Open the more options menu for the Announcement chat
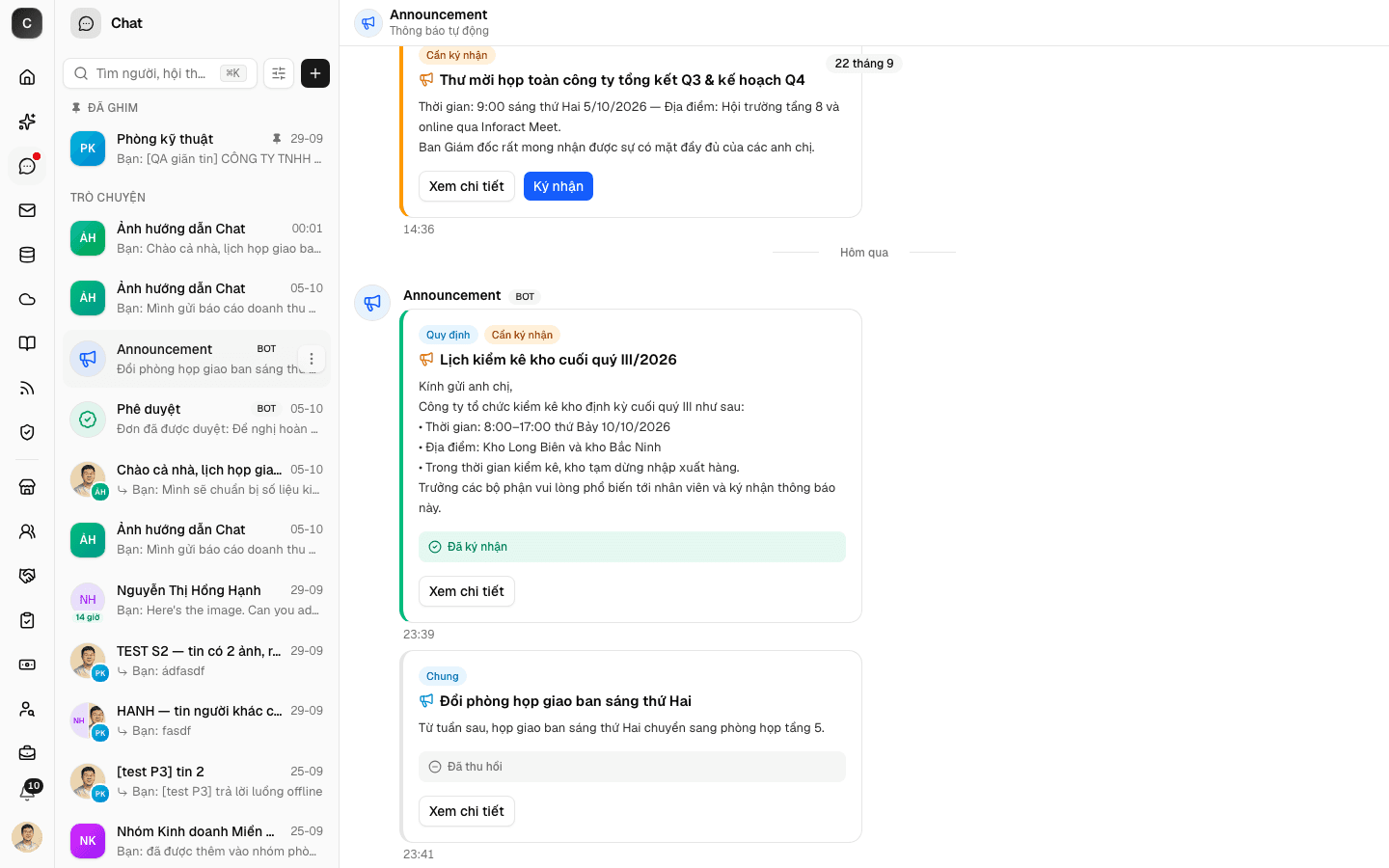Screen dimensions: 1389x868 pos(311,359)
